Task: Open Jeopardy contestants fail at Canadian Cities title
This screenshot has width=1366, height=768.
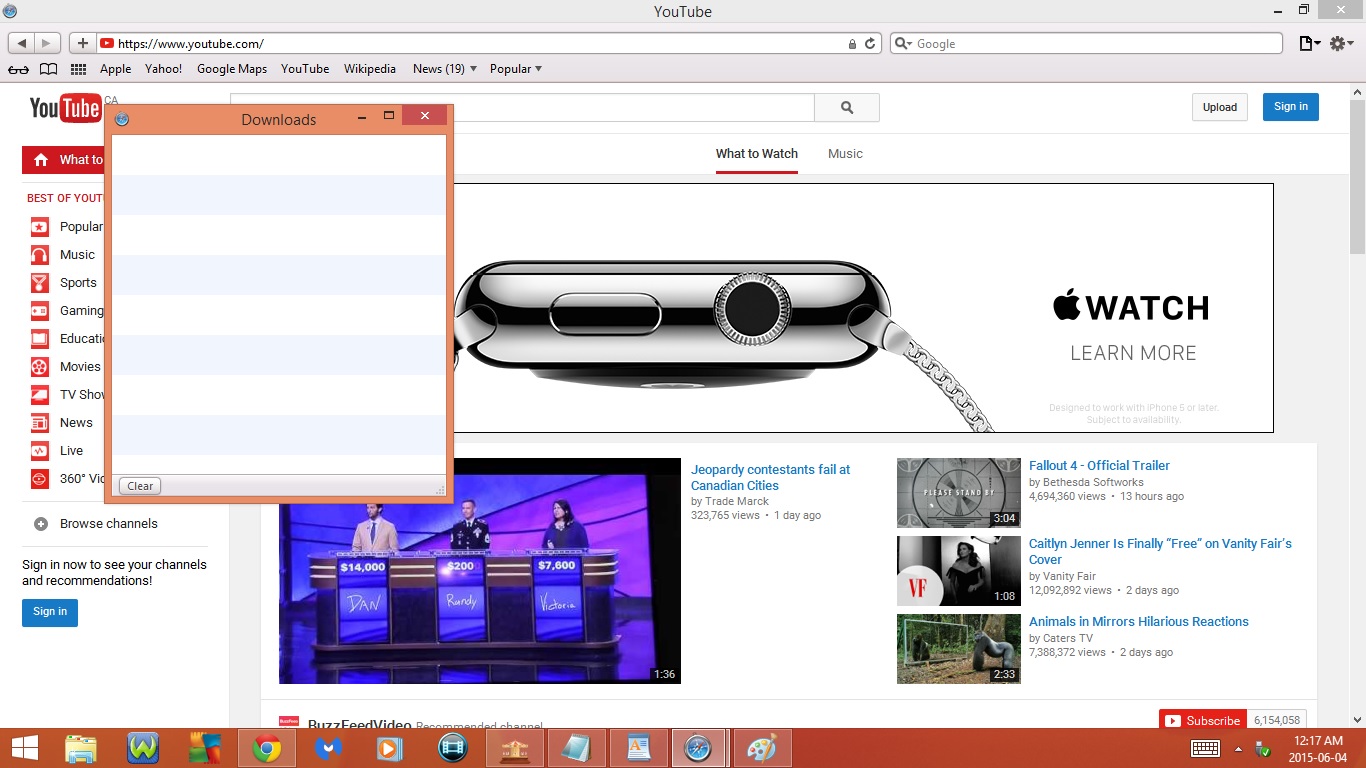Action: (771, 477)
